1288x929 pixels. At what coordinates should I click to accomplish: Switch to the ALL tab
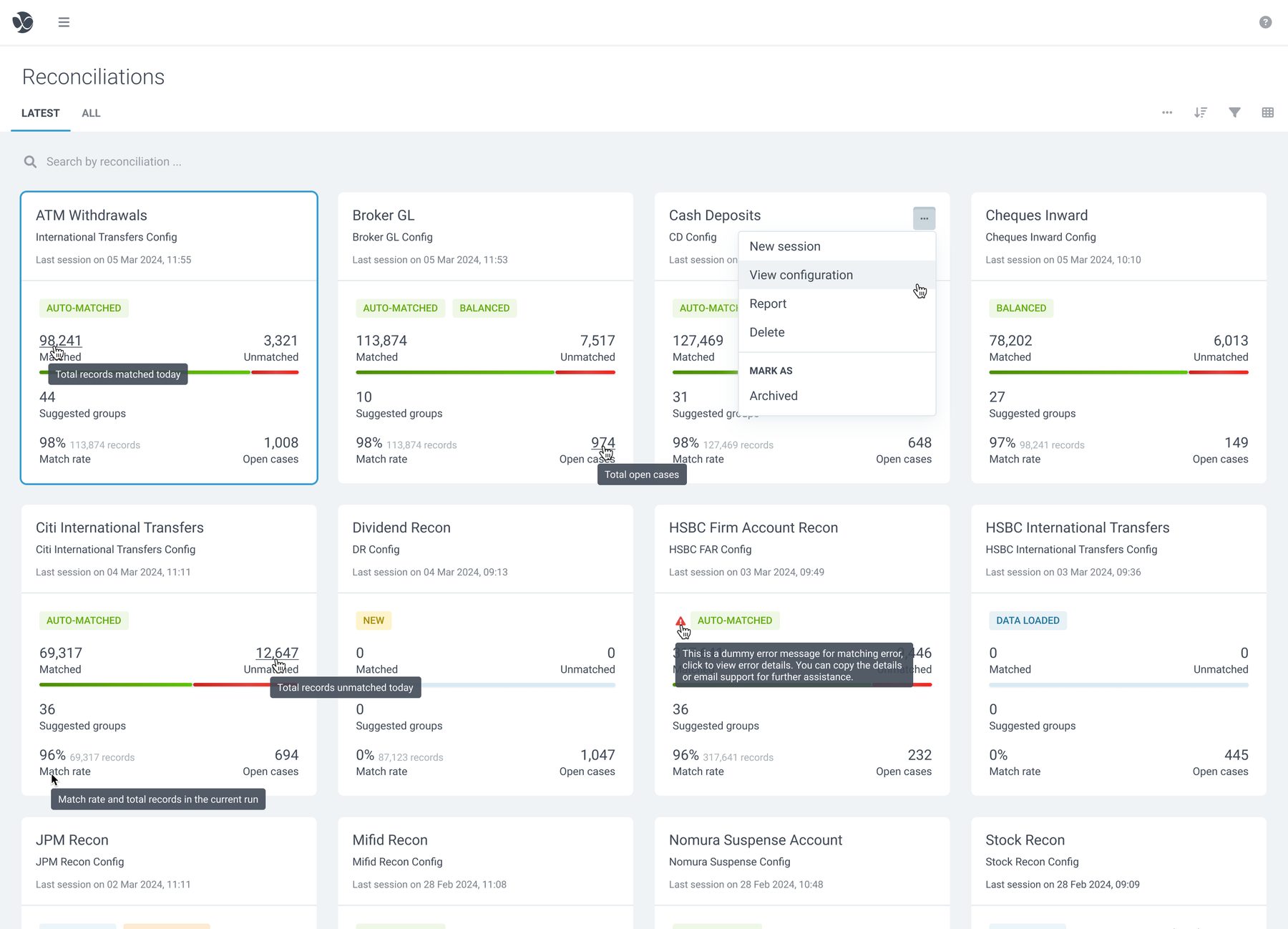91,113
